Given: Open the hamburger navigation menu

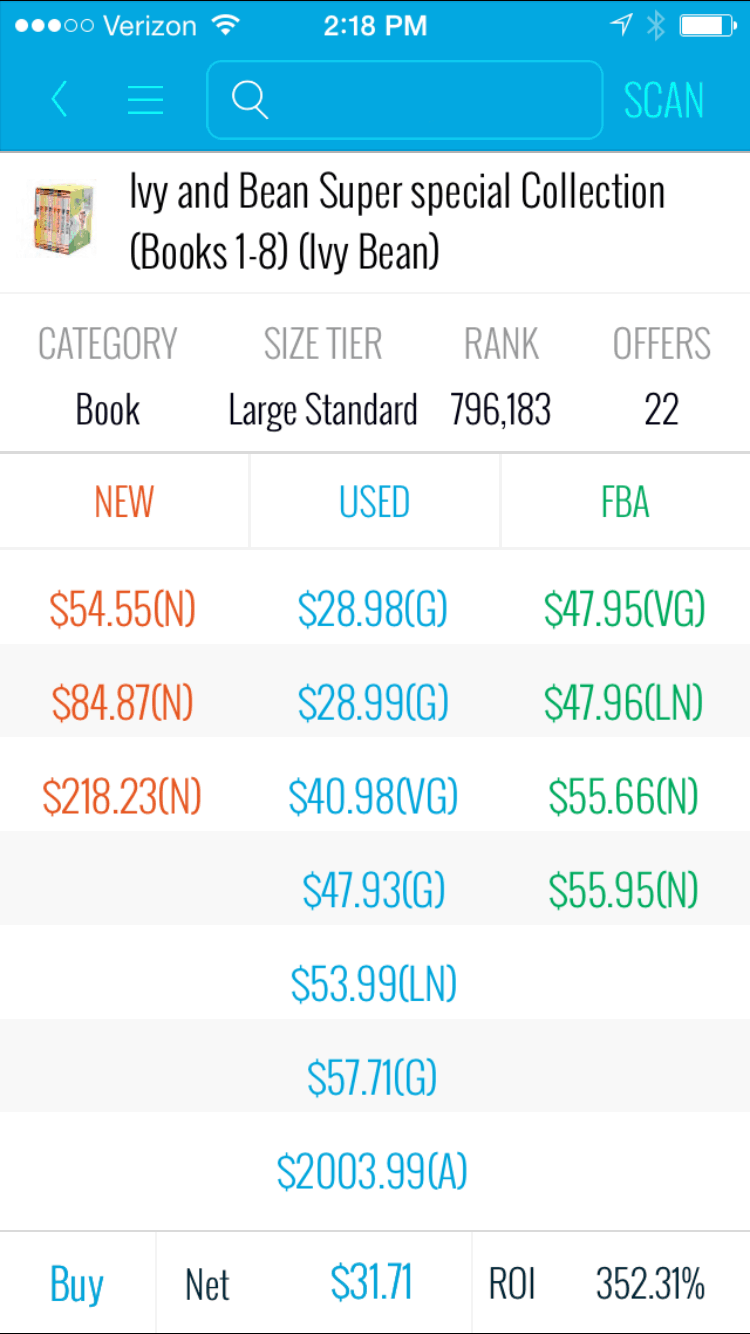Looking at the screenshot, I should click(145, 99).
